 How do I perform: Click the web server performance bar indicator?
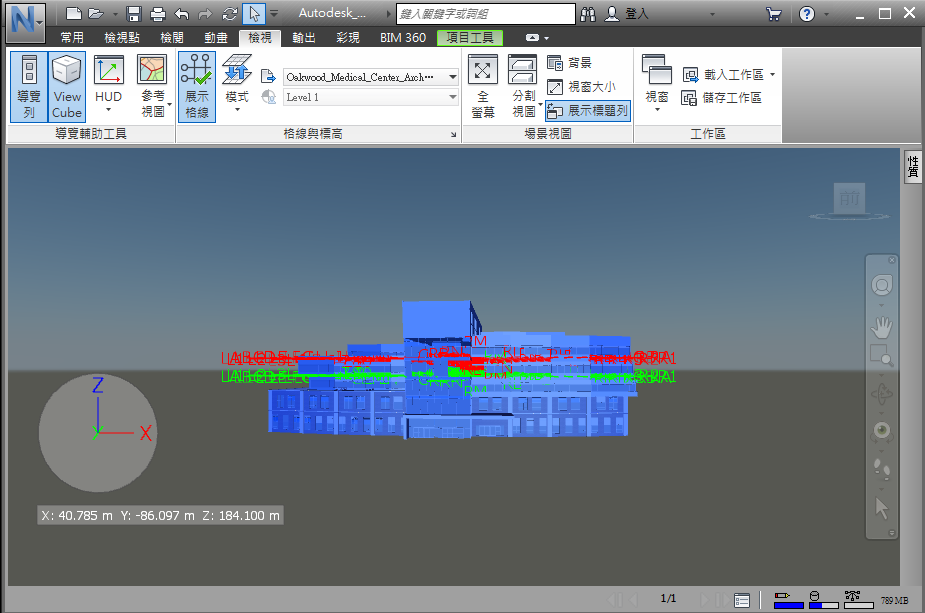click(858, 600)
